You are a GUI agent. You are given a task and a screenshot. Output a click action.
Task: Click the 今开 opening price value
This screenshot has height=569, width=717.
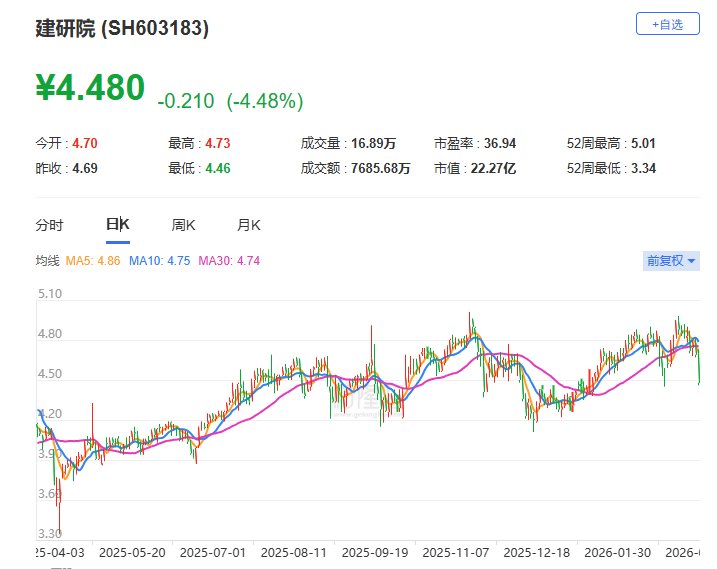click(x=84, y=143)
